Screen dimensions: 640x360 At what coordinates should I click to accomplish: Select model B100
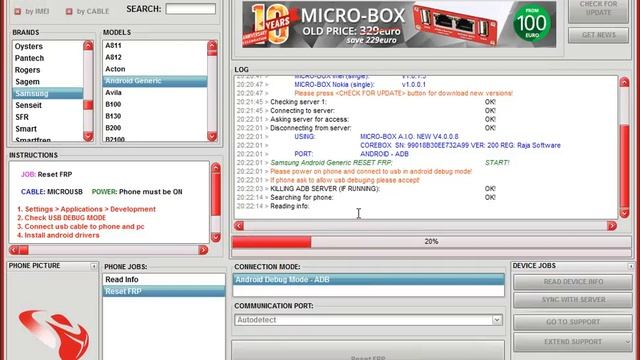pos(155,105)
